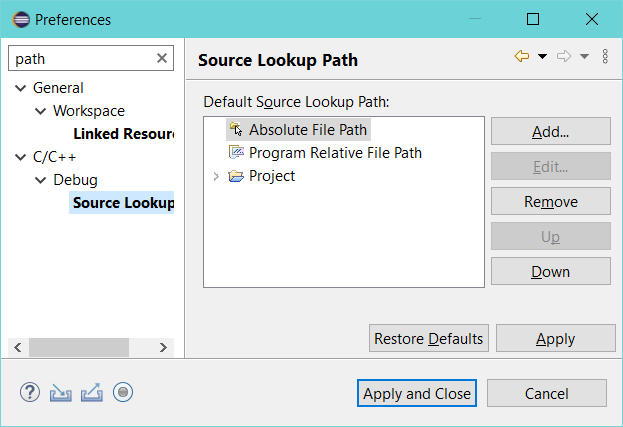Viewport: 623px width, 427px height.
Task: Click the Project folder icon
Action: [236, 176]
